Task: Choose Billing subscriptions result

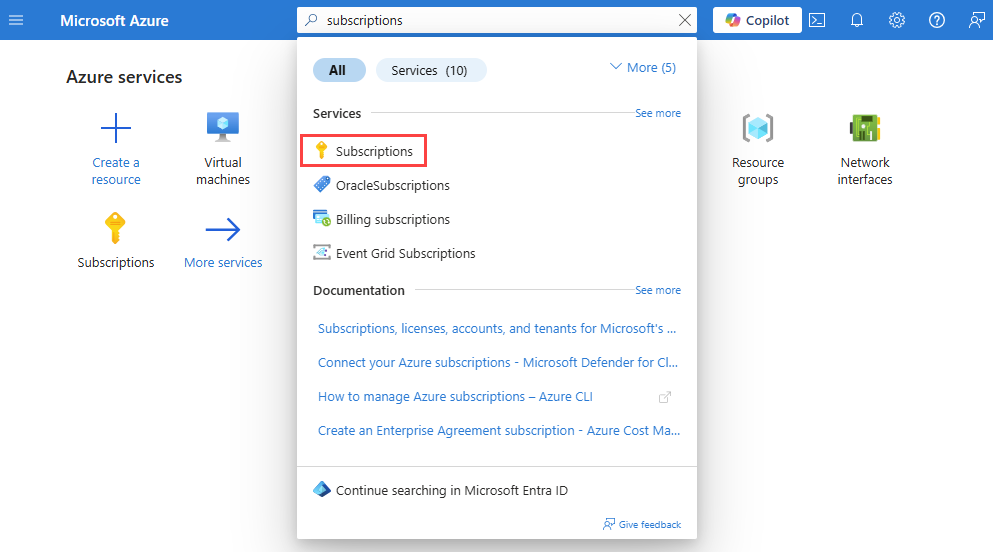Action: (392, 219)
